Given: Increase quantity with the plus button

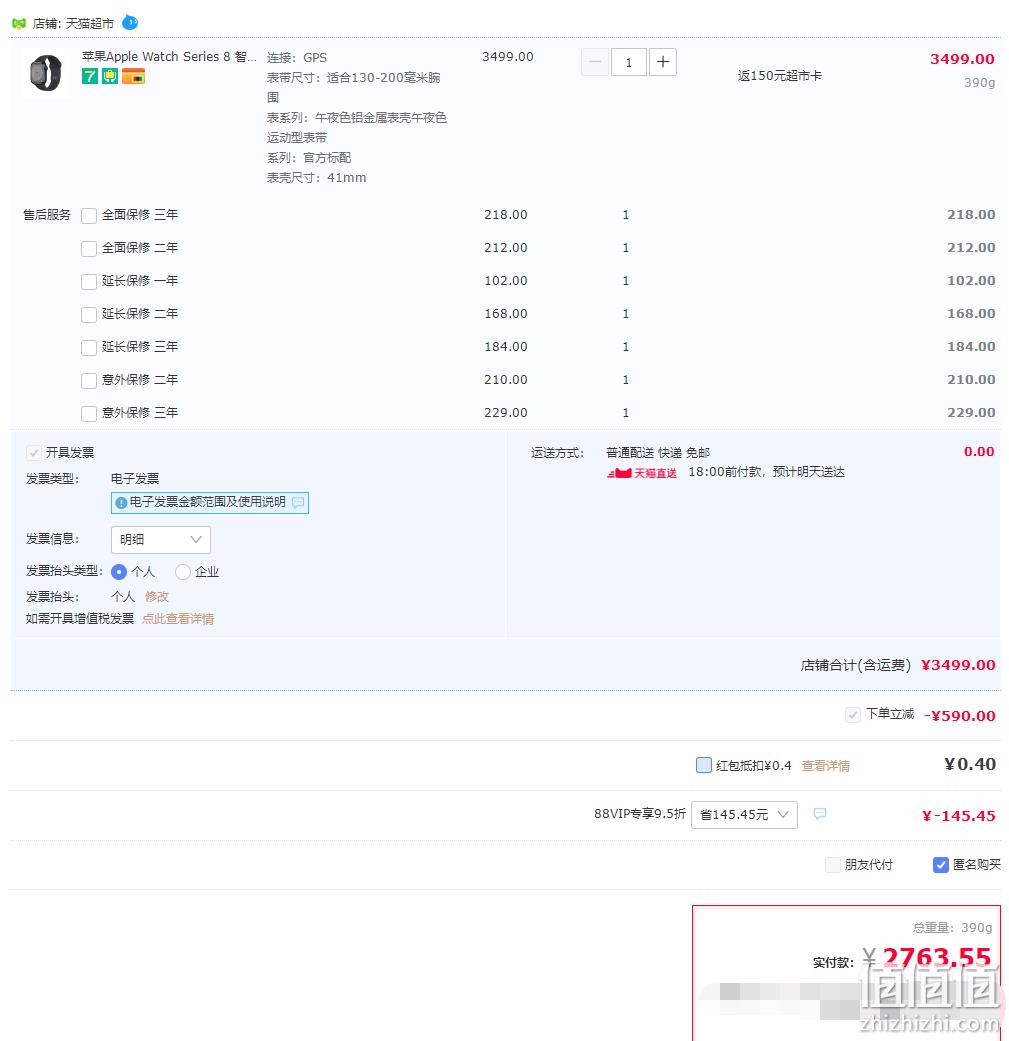Looking at the screenshot, I should 662,62.
